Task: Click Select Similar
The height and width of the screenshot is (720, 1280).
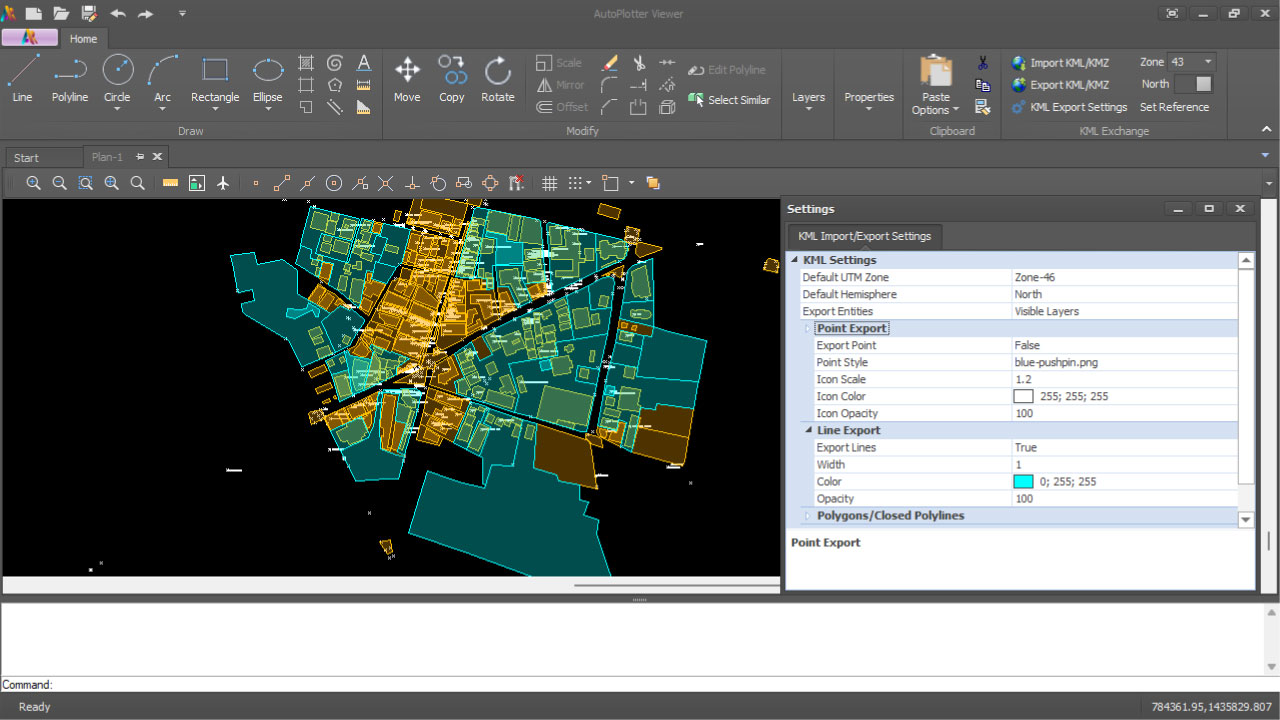Action: 729,100
